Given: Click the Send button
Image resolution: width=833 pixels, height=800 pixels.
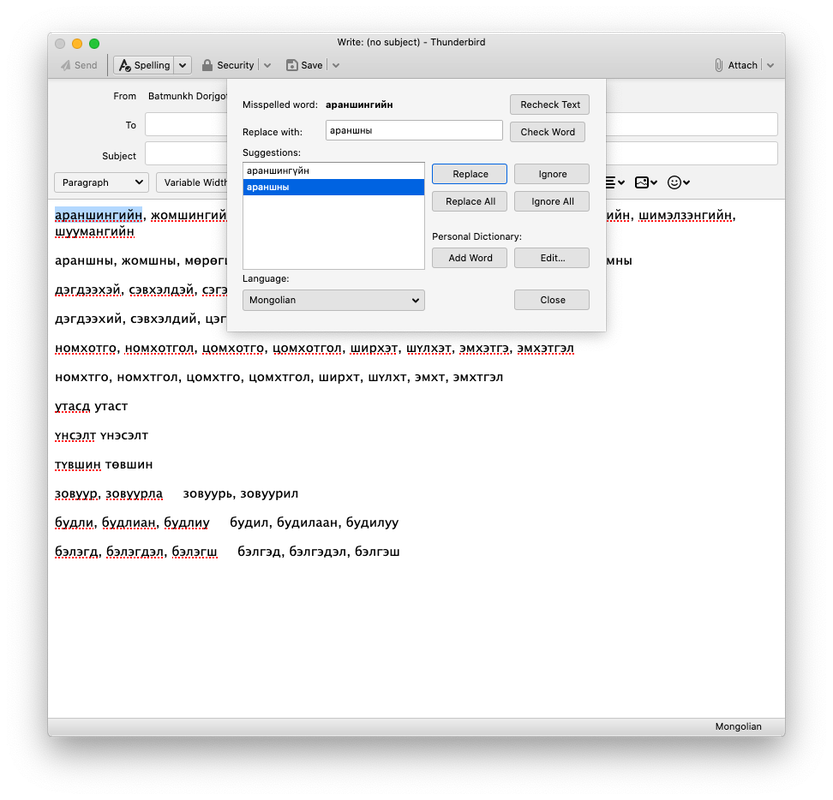Looking at the screenshot, I should (x=79, y=65).
